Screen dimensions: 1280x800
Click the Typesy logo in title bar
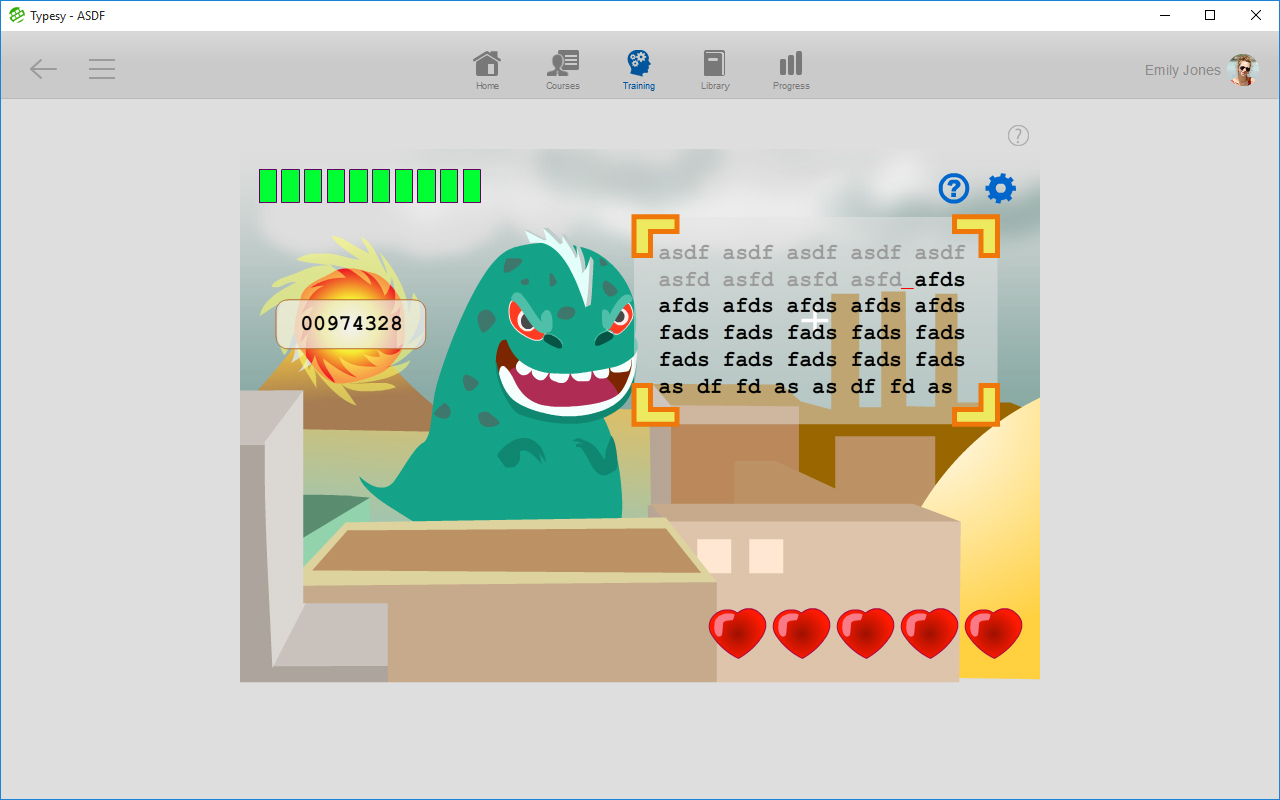pyautogui.click(x=17, y=15)
